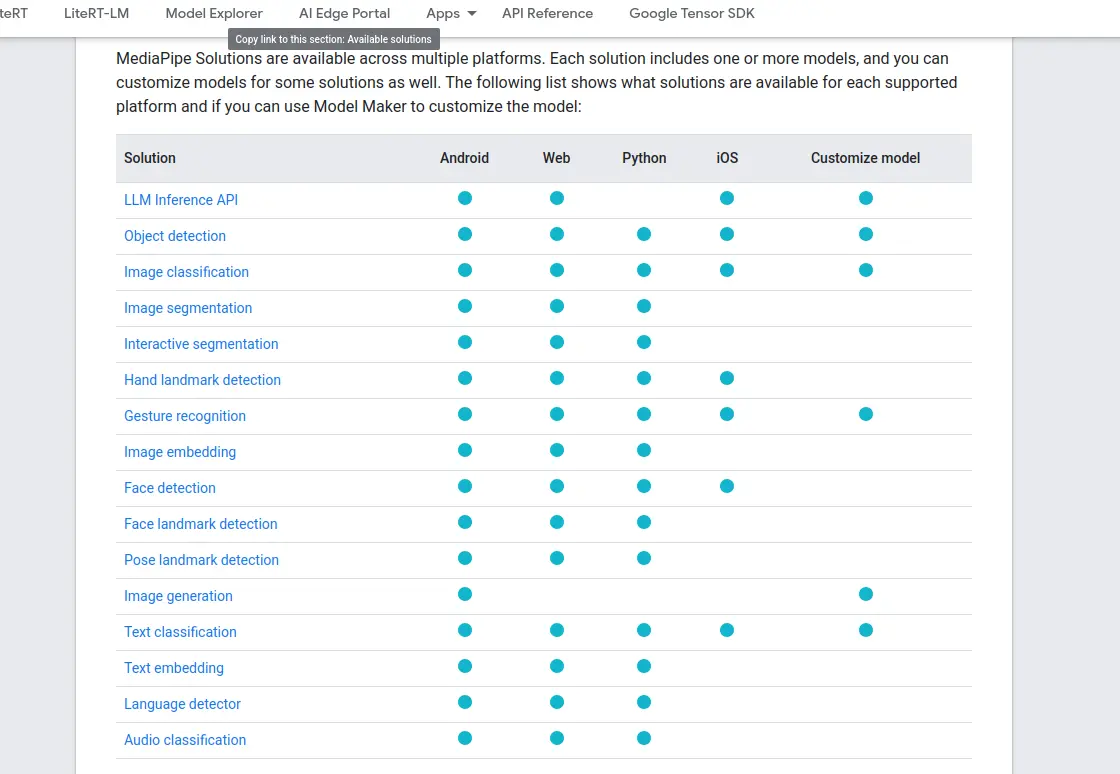Open the Face detection link
This screenshot has width=1120, height=774.
170,488
